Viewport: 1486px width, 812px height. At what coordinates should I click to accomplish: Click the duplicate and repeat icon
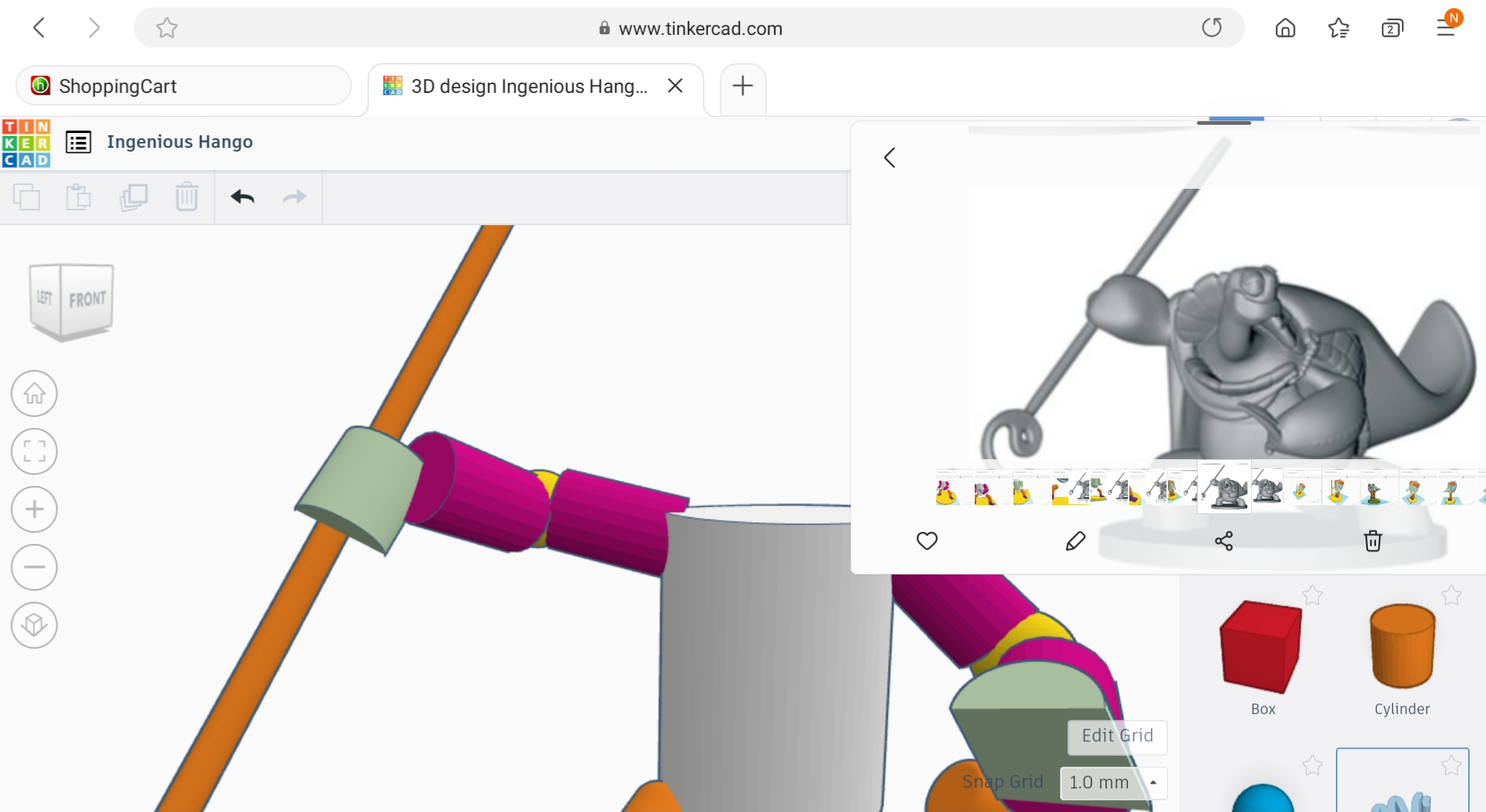[x=133, y=197]
